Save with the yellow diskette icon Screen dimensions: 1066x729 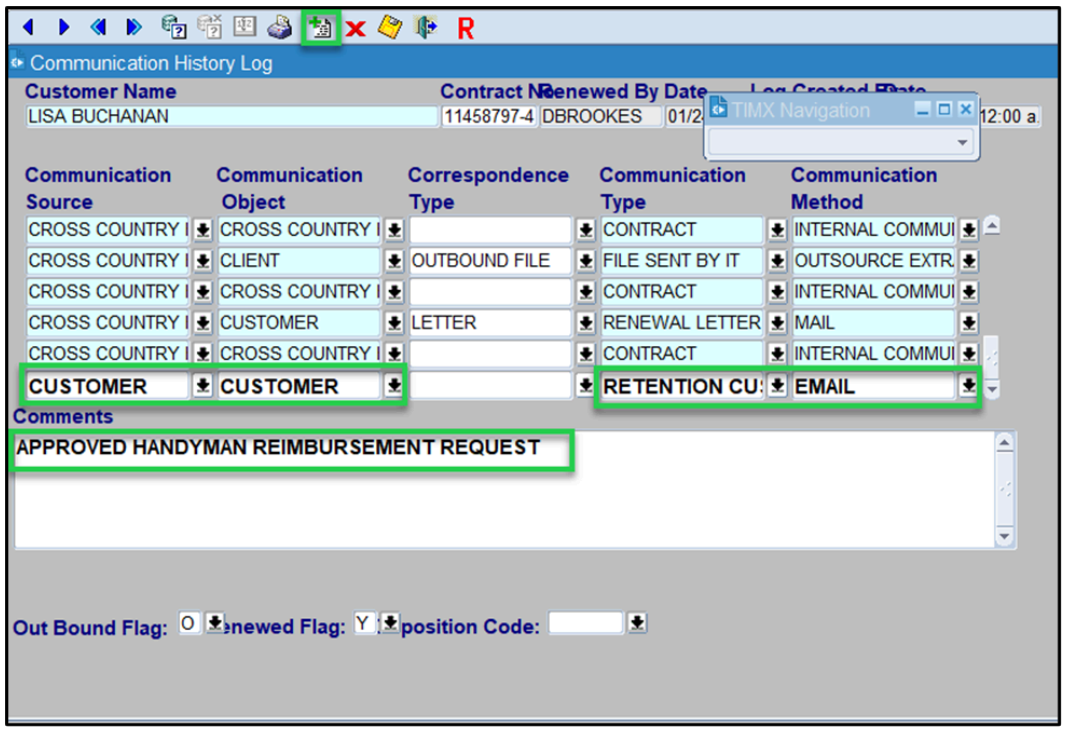pyautogui.click(x=390, y=27)
